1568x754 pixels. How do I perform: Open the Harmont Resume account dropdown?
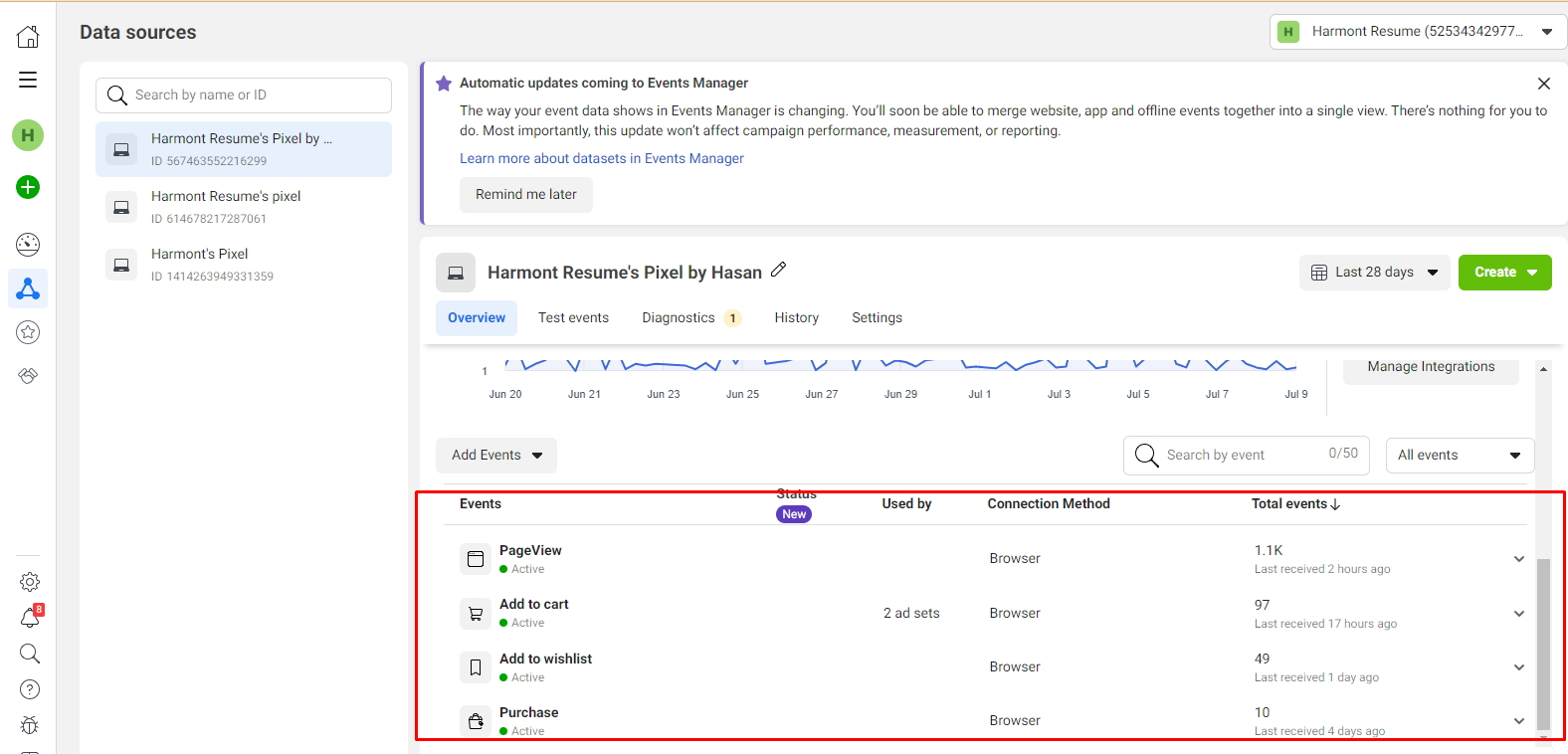(x=1418, y=32)
